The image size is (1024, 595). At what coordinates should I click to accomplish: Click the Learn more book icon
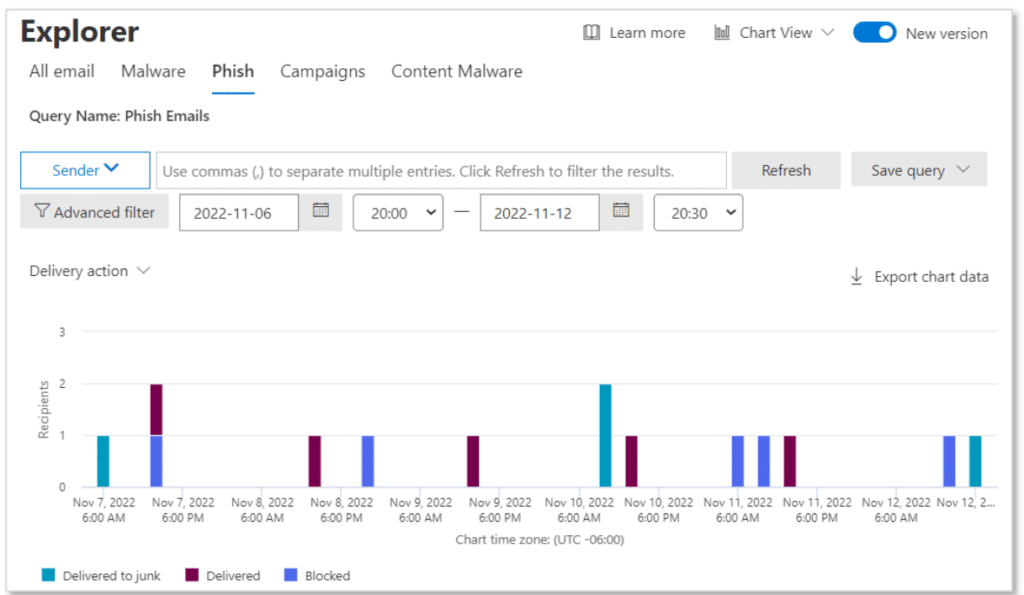click(592, 33)
